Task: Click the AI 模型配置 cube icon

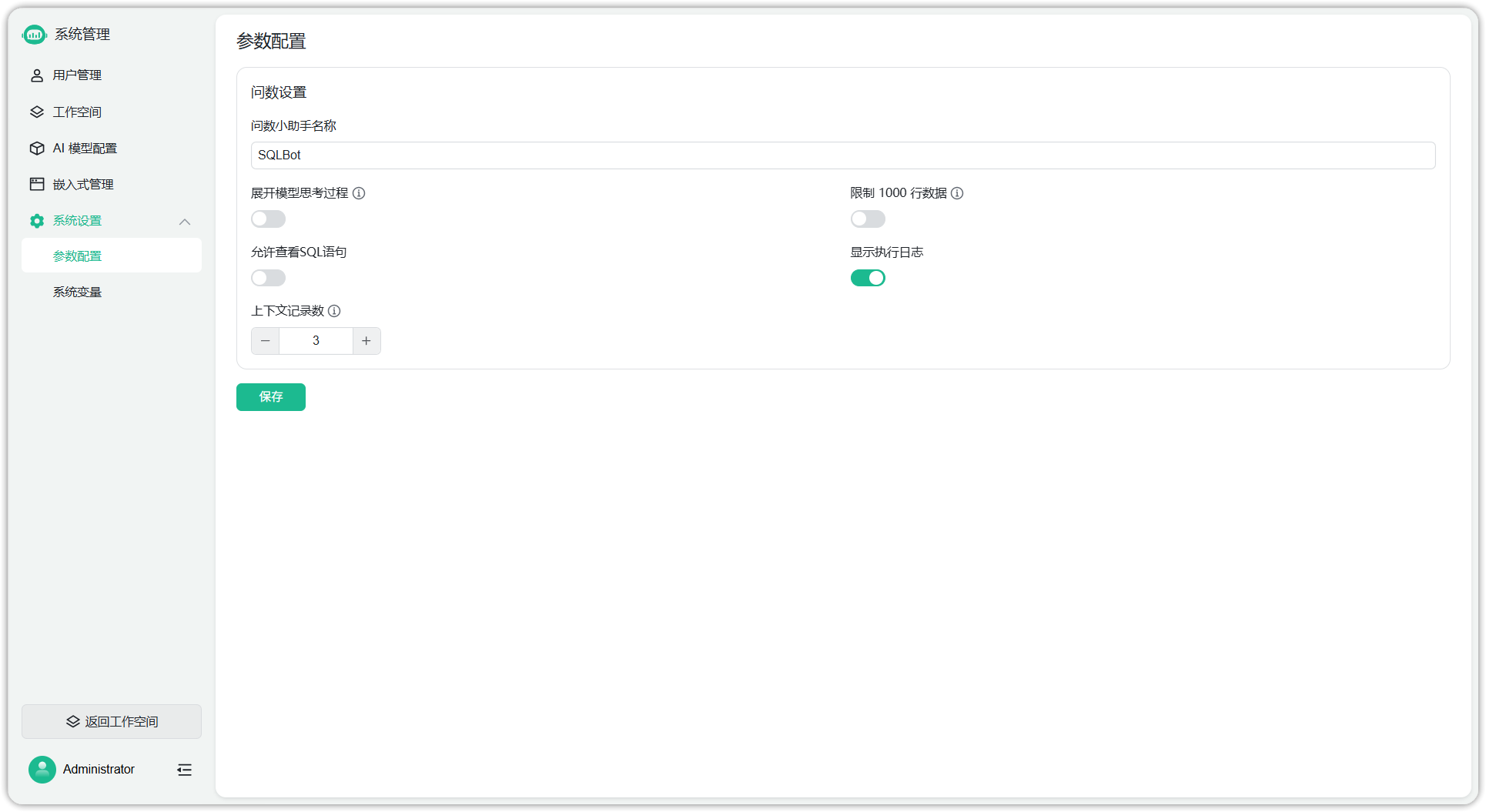Action: point(37,148)
